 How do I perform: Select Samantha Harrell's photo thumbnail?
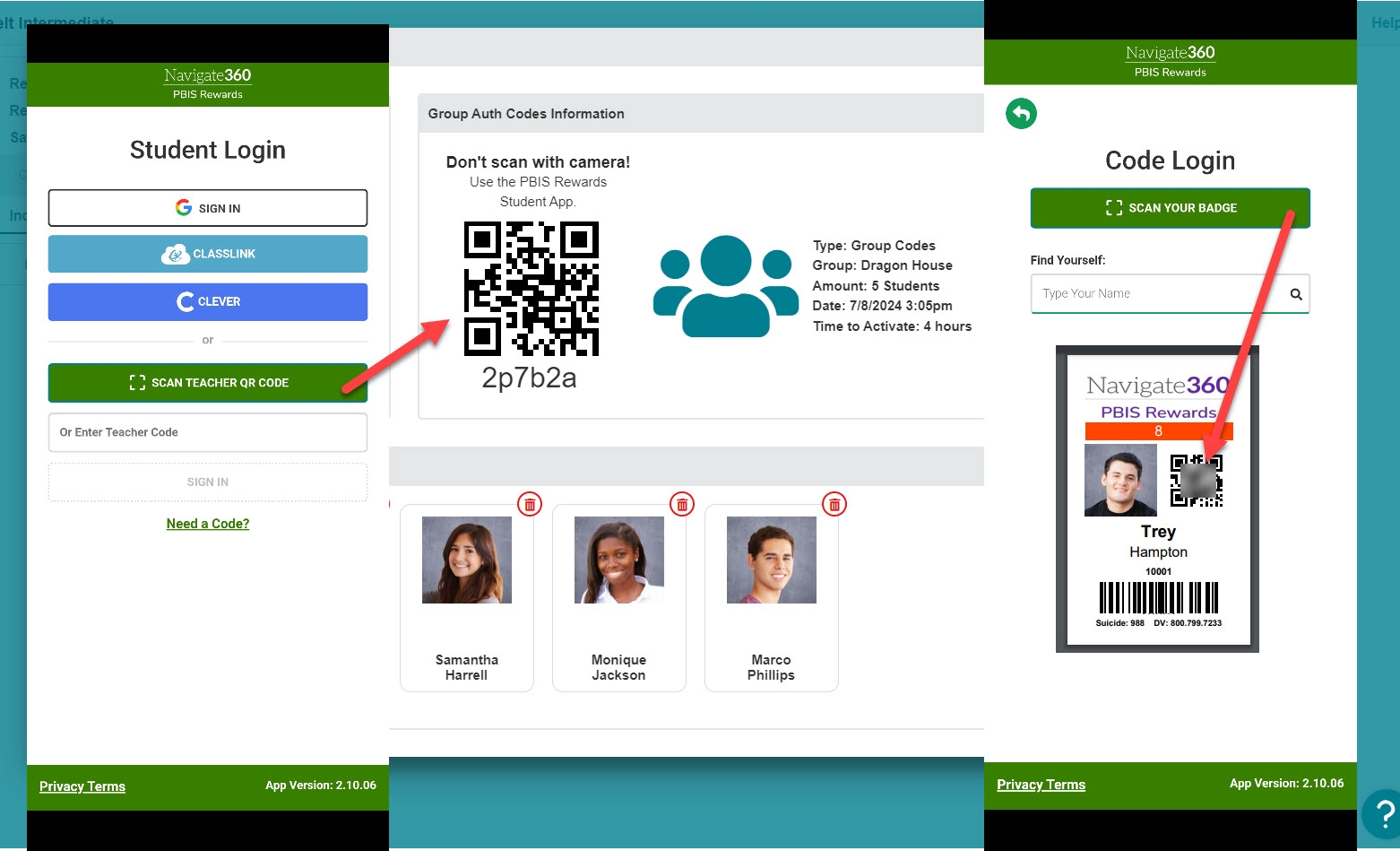point(467,560)
